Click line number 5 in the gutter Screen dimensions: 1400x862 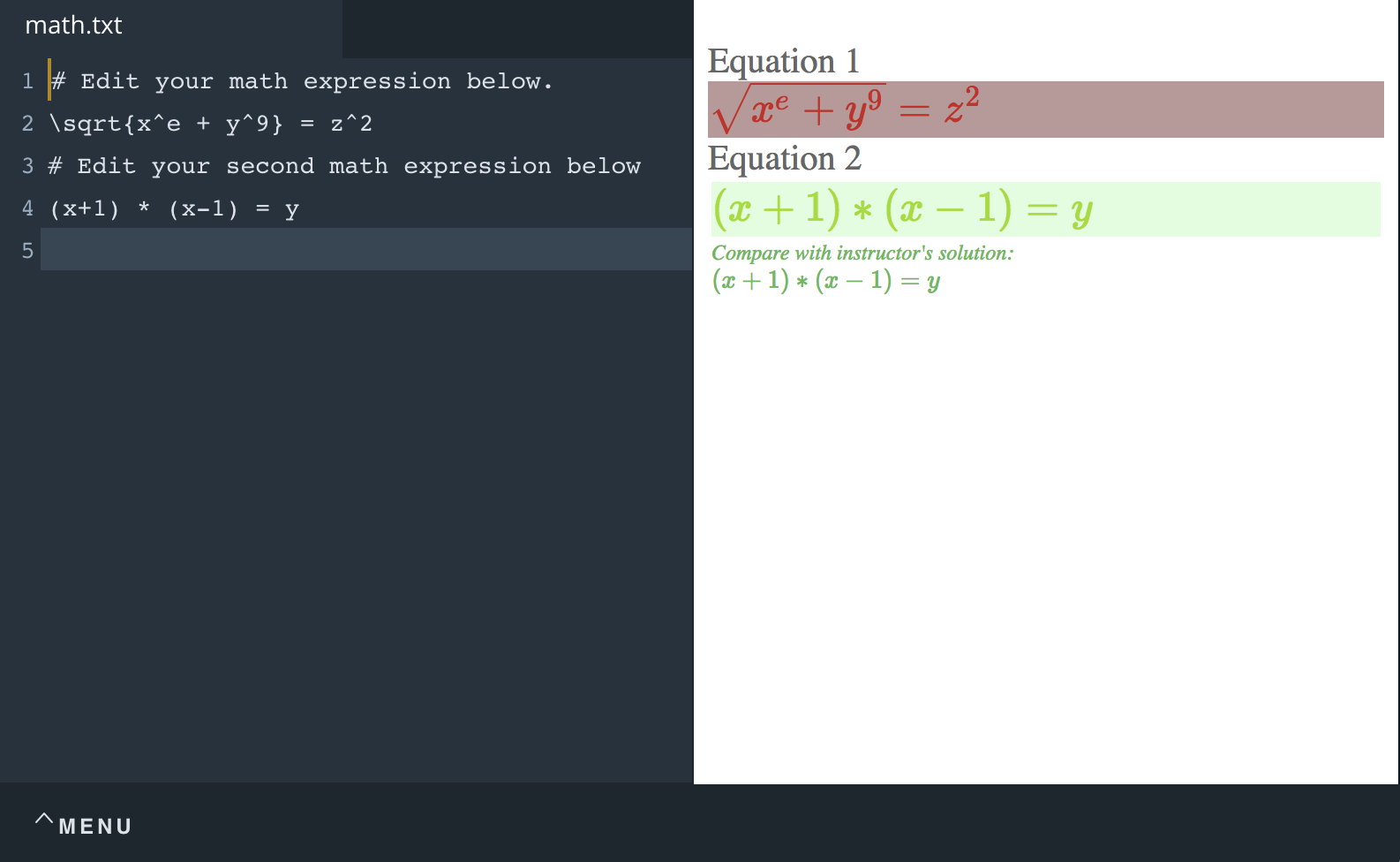27,251
